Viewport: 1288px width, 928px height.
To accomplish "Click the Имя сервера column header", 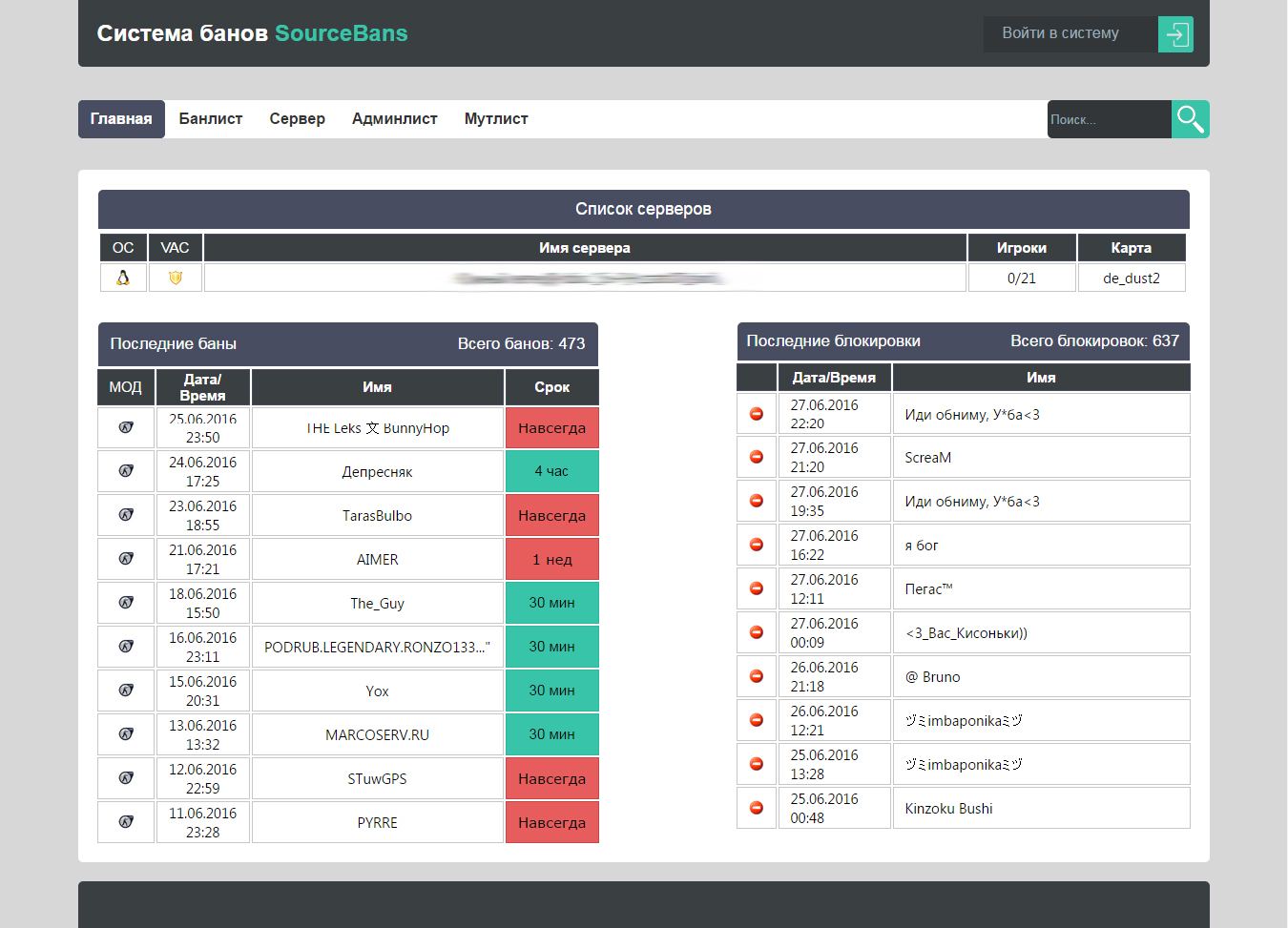I will coord(585,248).
